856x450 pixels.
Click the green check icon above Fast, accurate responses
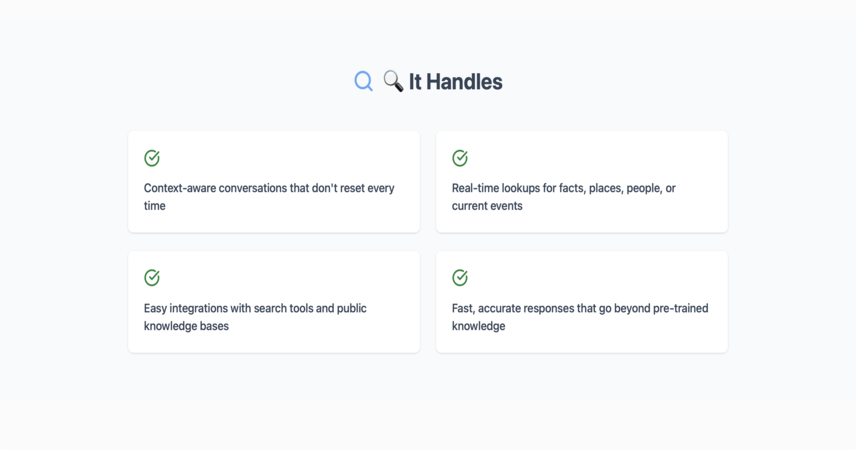460,277
